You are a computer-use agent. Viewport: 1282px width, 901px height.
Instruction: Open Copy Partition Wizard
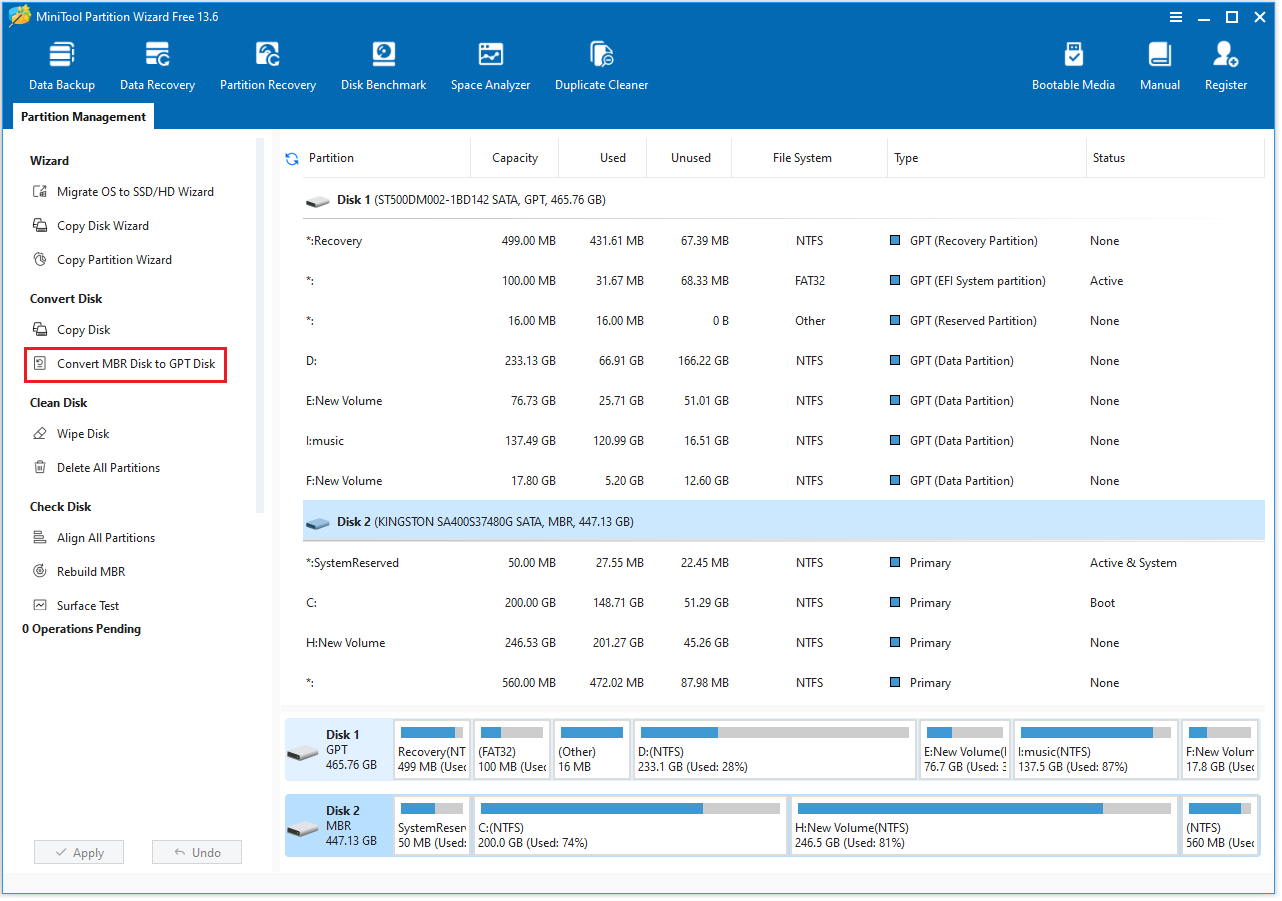[x=102, y=260]
